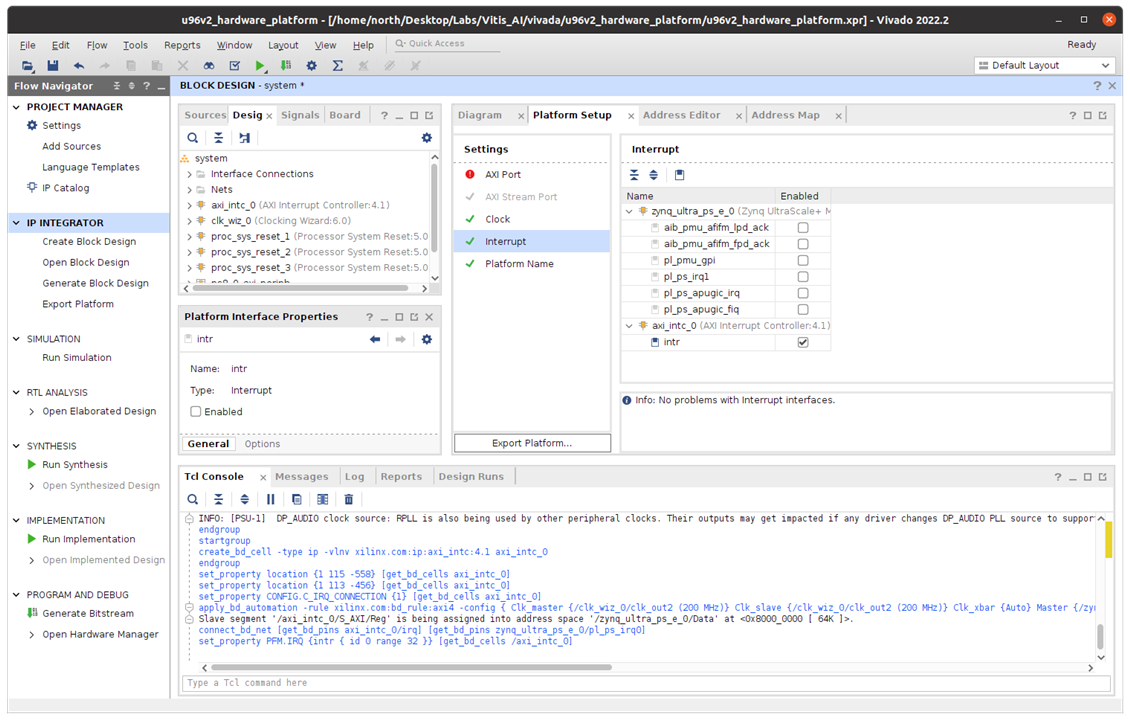Open Platform Interface Properties gear settings

point(427,339)
